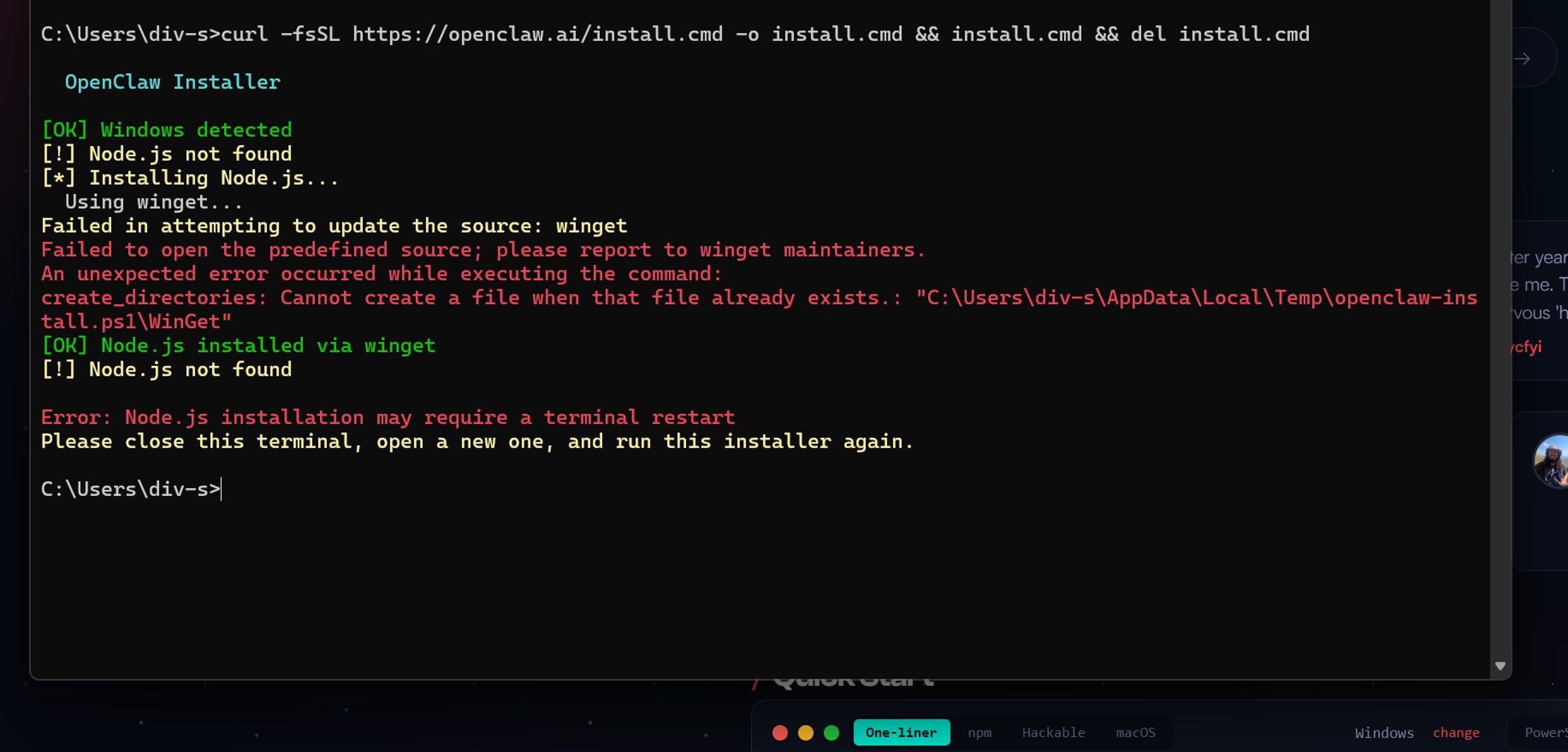Click the right-arrow submit icon near top right
The image size is (1568, 752).
[1522, 58]
